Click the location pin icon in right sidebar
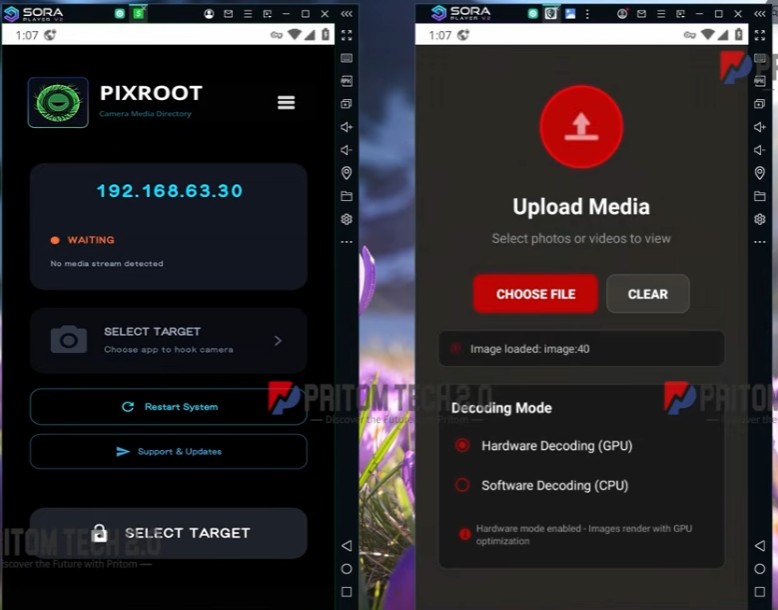 759,173
